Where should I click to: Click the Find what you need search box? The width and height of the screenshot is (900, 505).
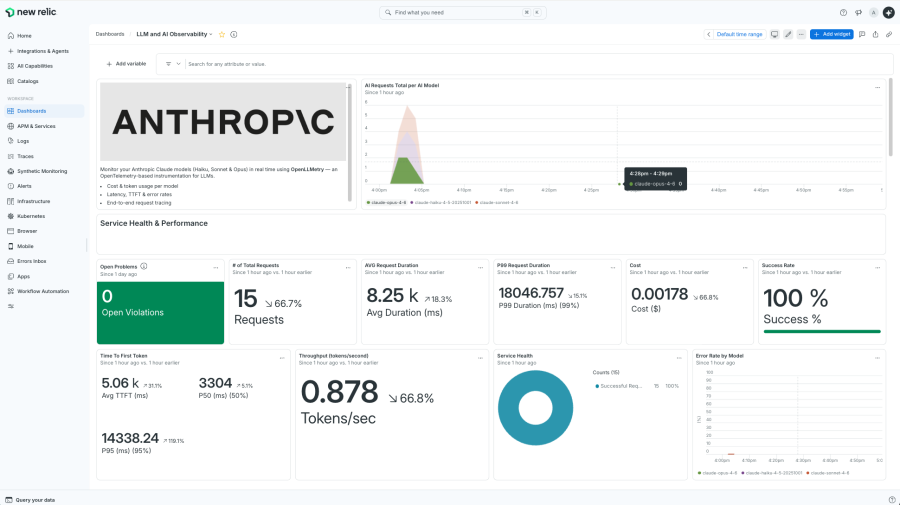point(463,12)
